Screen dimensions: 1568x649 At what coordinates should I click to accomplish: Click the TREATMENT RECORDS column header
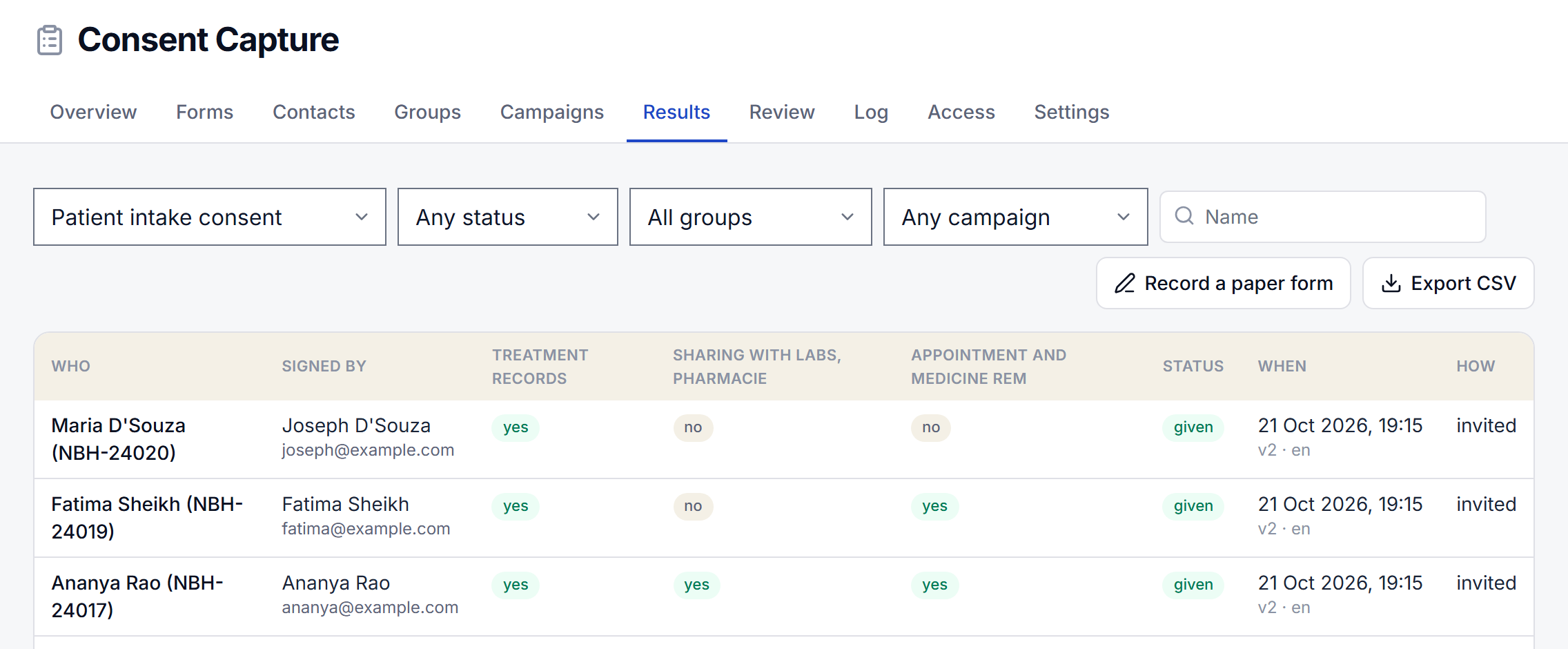click(x=540, y=367)
